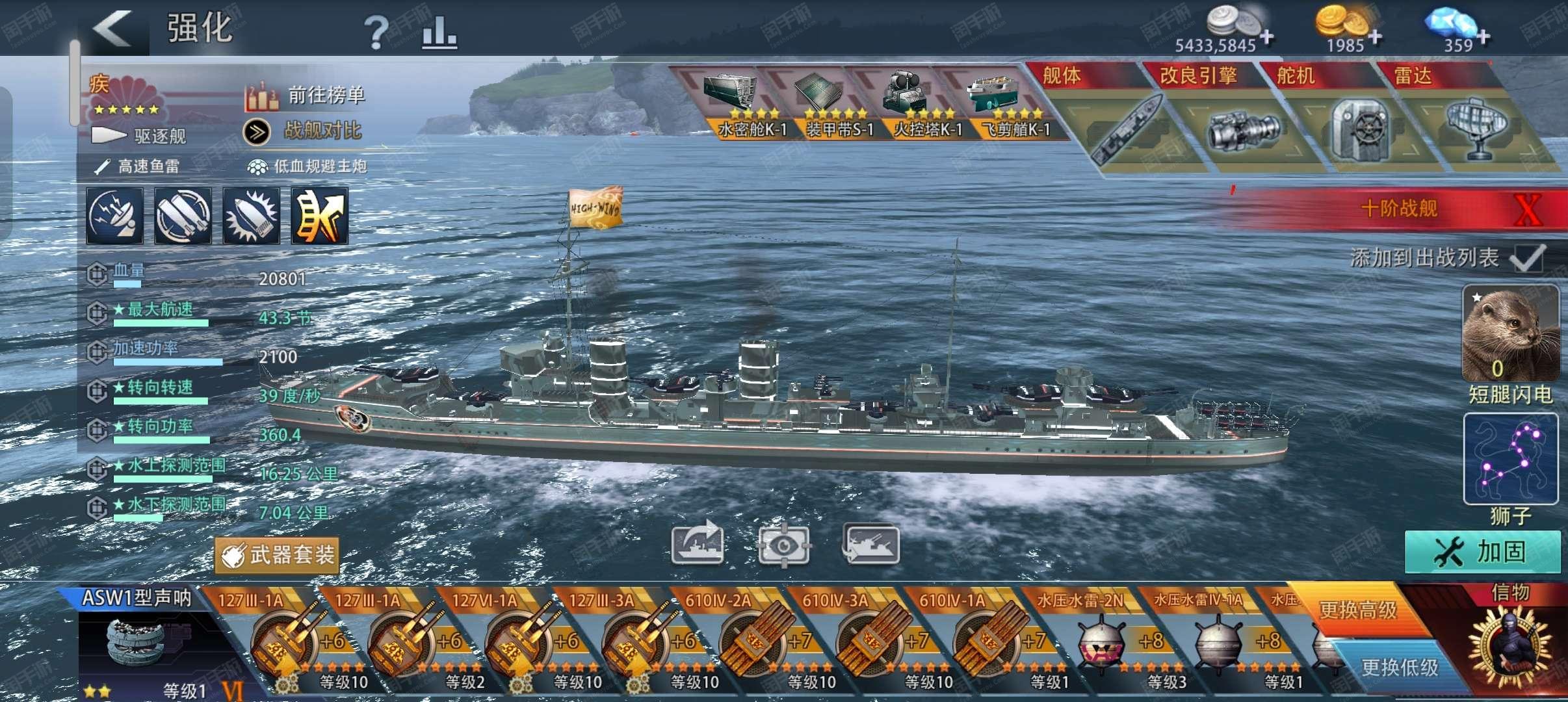Screen dimensions: 1568x702
Task: Go back with the arrow icon
Action: click(x=112, y=29)
